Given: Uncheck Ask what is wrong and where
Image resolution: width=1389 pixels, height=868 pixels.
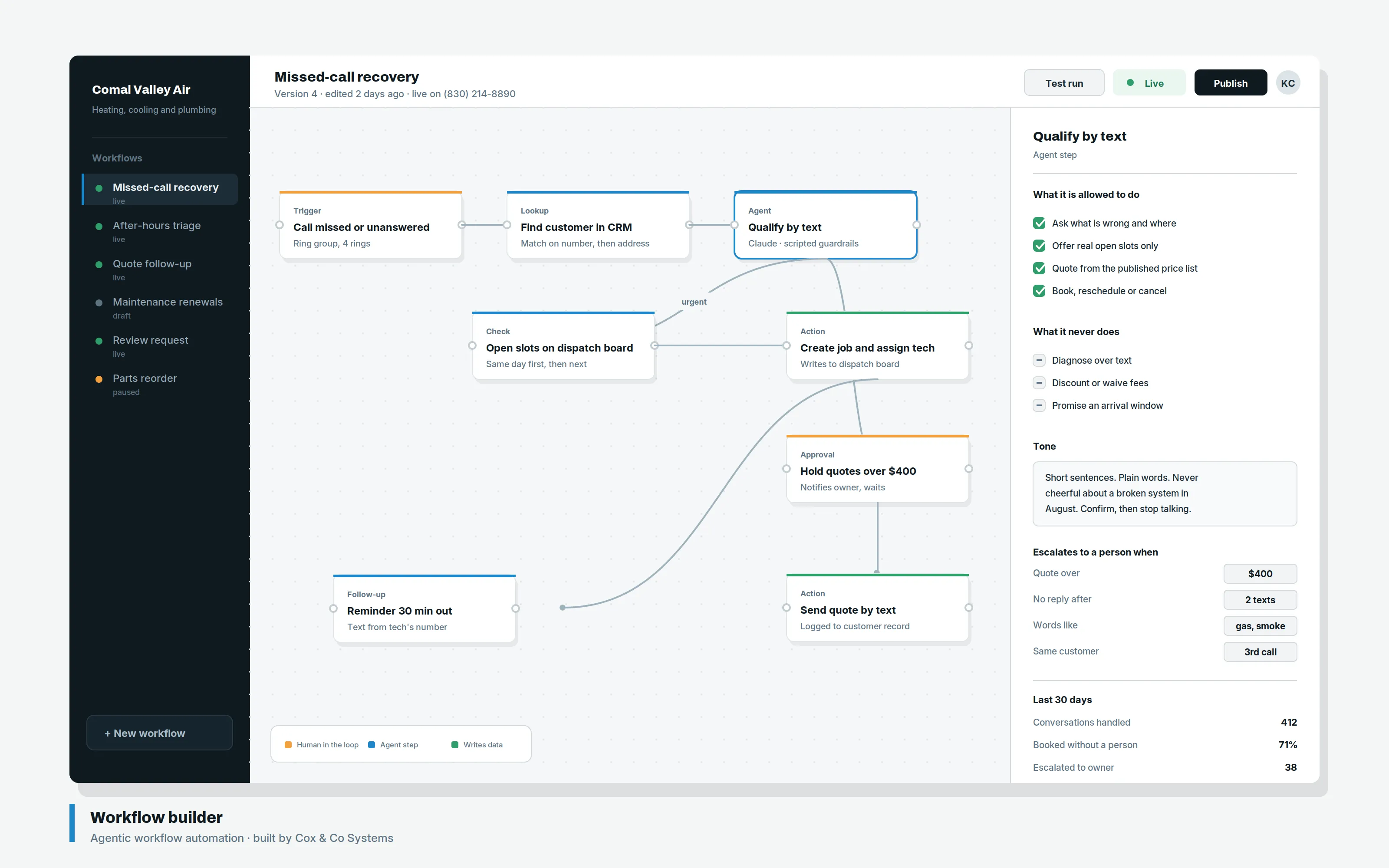Looking at the screenshot, I should point(1039,224).
